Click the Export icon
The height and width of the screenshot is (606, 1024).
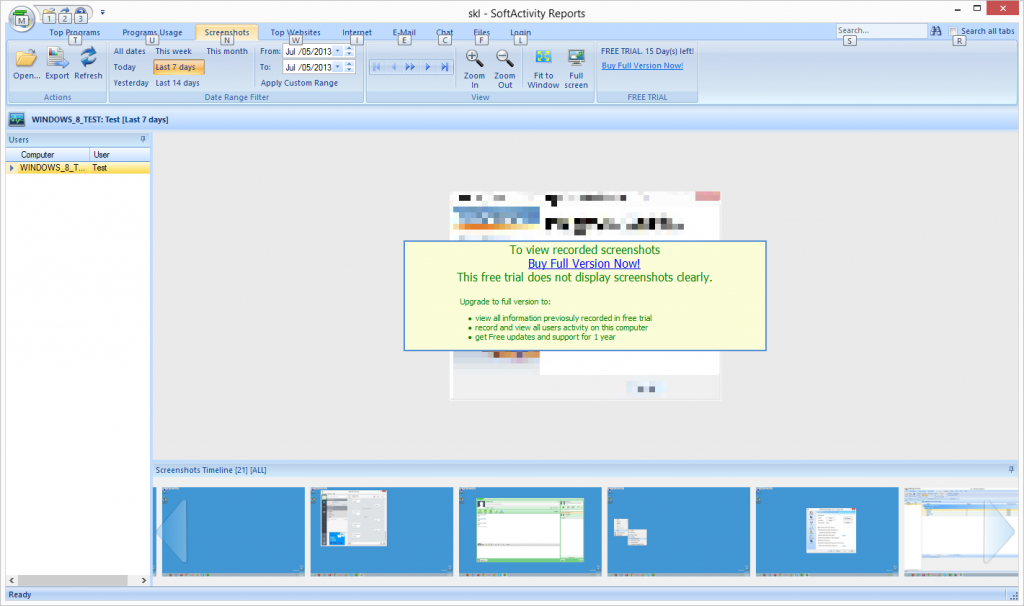[x=57, y=62]
